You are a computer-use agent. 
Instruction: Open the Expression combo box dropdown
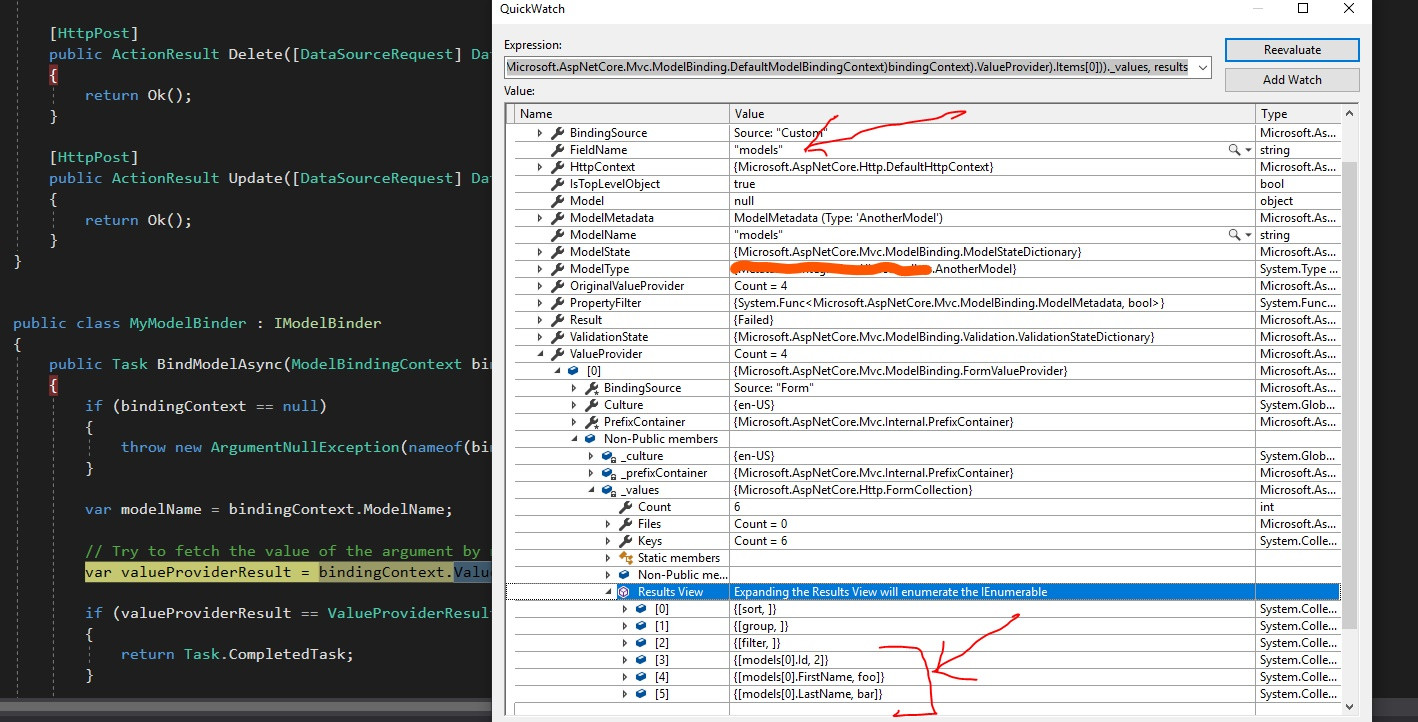point(1202,67)
